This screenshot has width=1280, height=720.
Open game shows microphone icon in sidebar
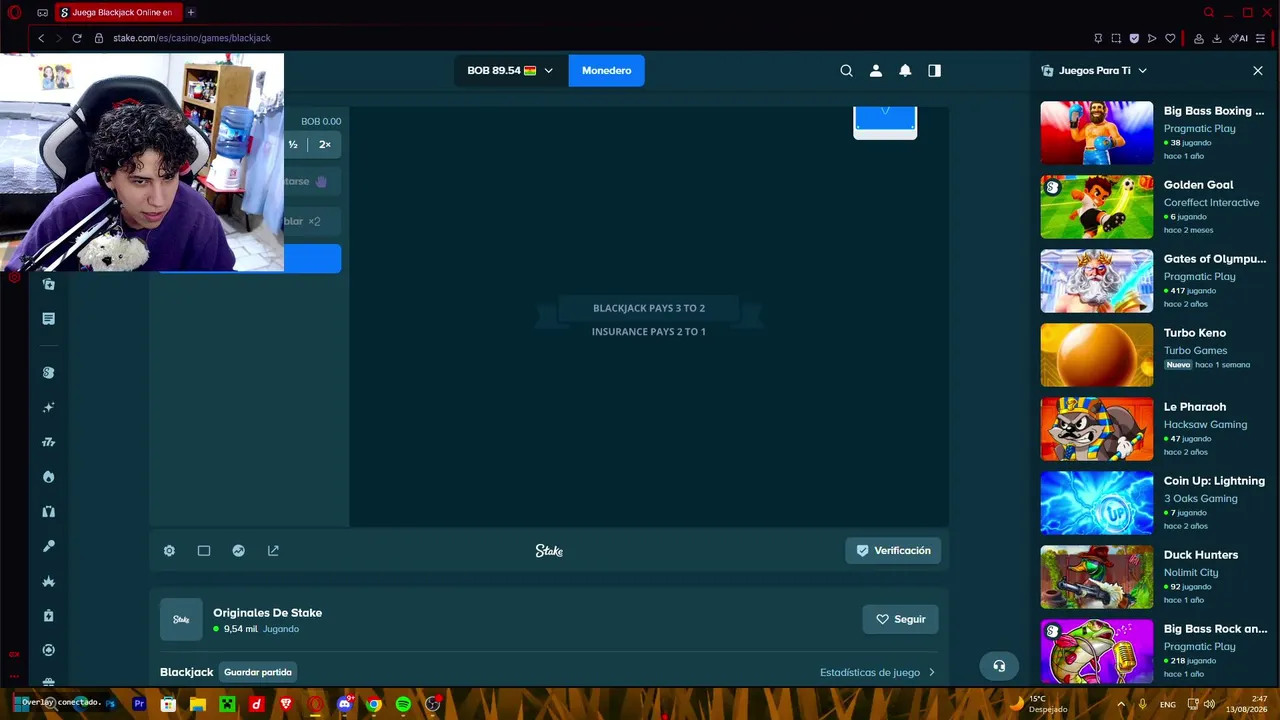click(48, 546)
